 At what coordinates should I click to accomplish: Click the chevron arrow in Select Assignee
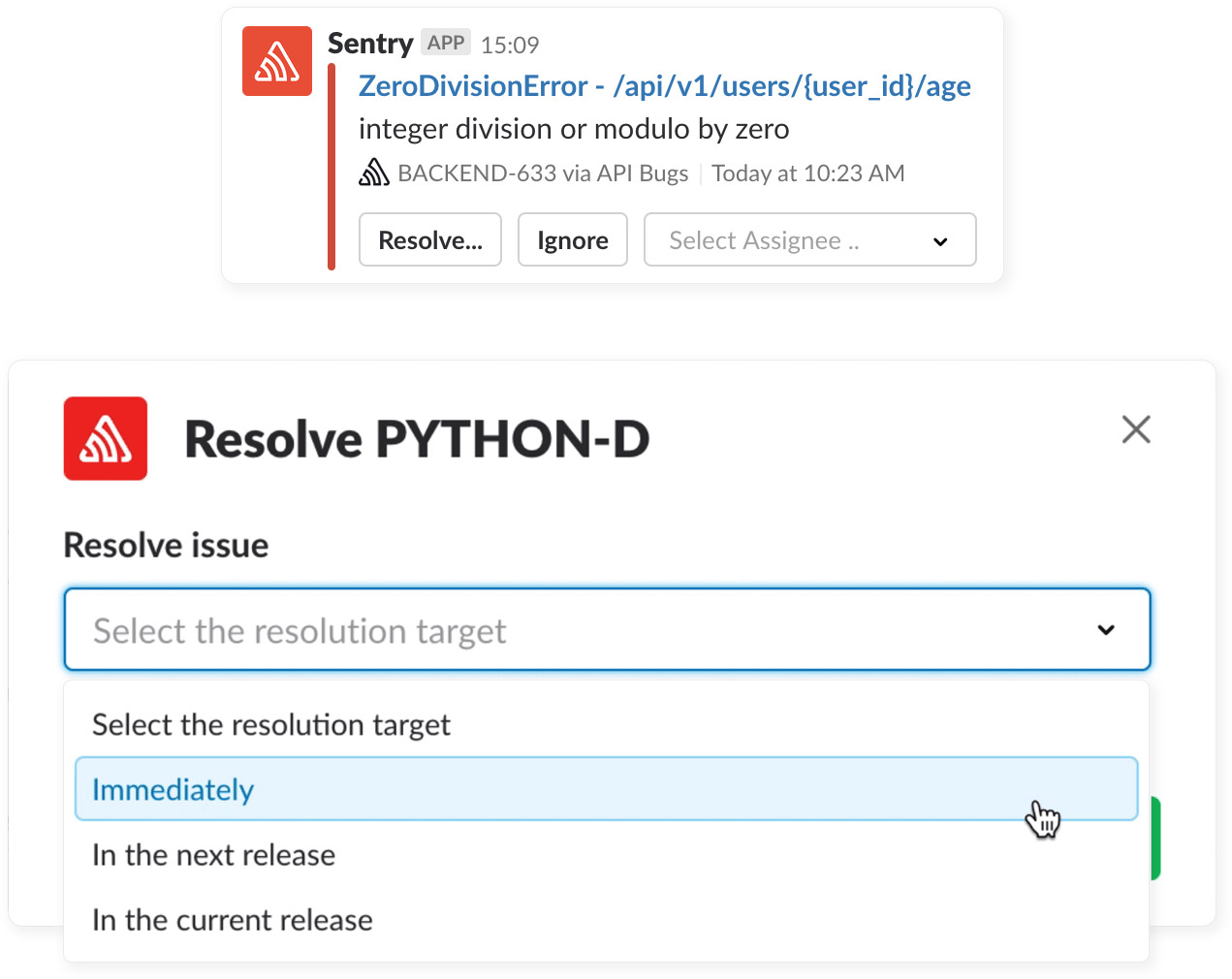pyautogui.click(x=940, y=241)
